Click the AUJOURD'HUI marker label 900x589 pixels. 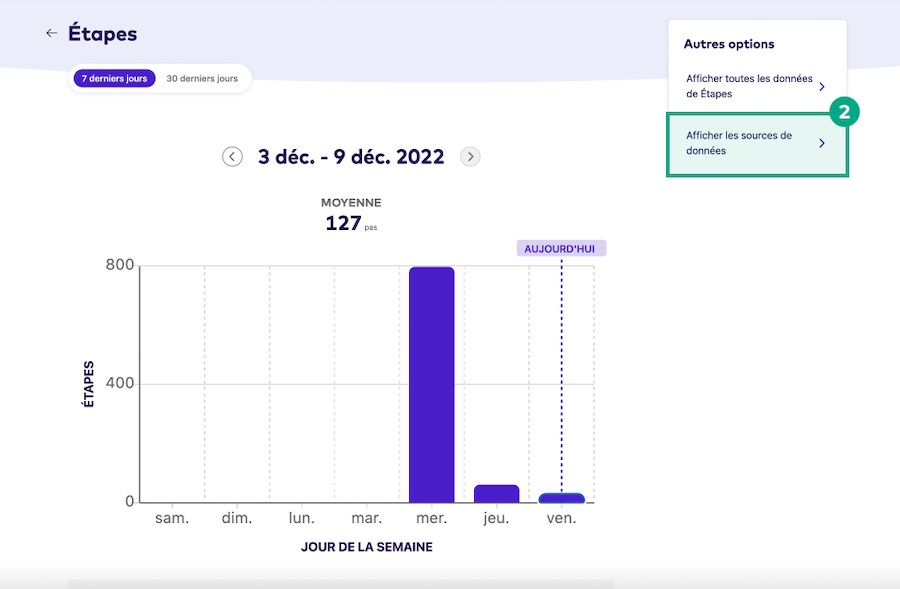[561, 249]
